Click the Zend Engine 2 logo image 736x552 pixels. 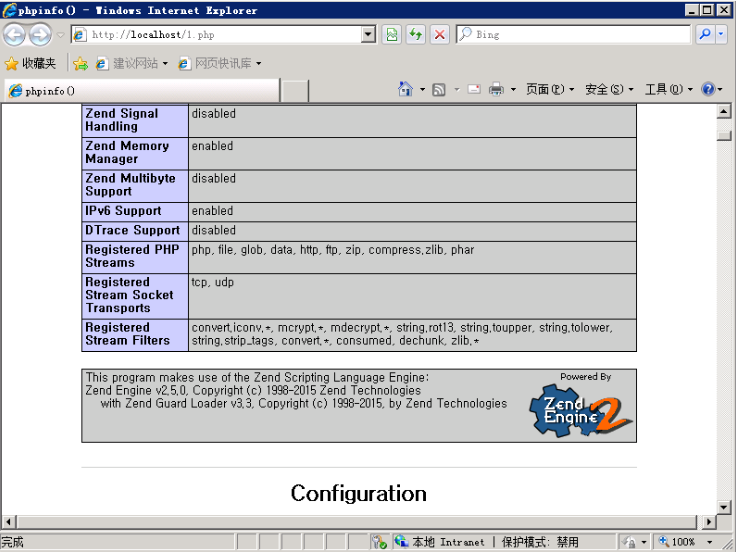[581, 410]
